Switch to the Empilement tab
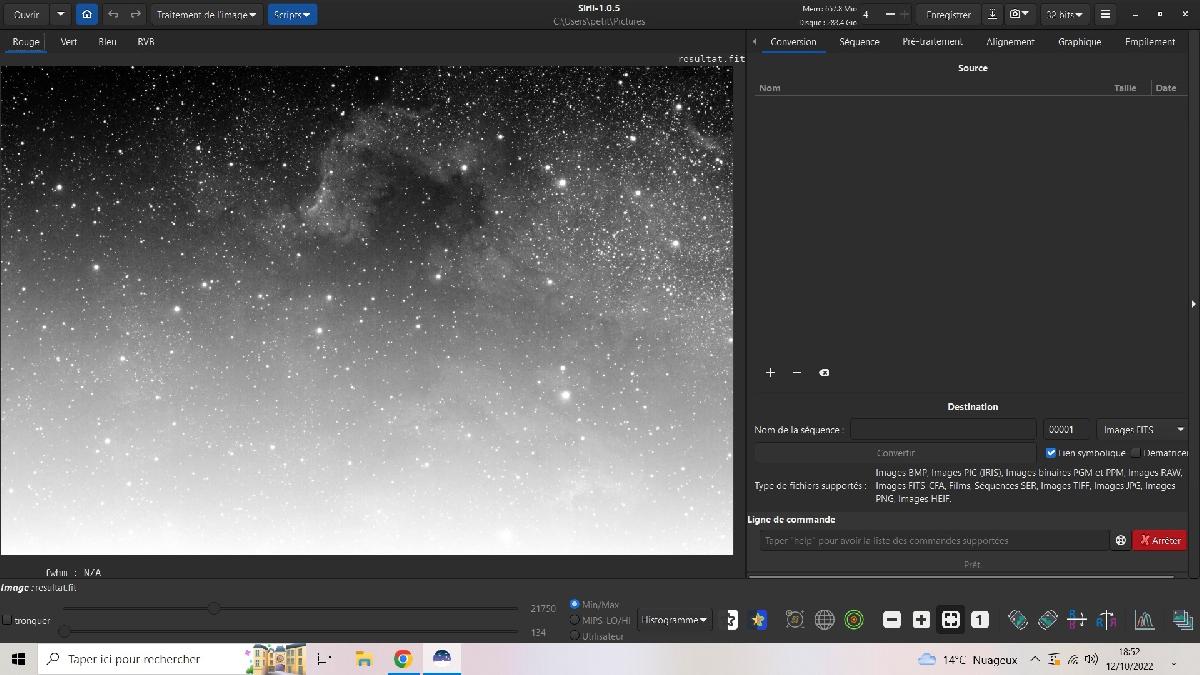This screenshot has height=675, width=1200. 1149,42
